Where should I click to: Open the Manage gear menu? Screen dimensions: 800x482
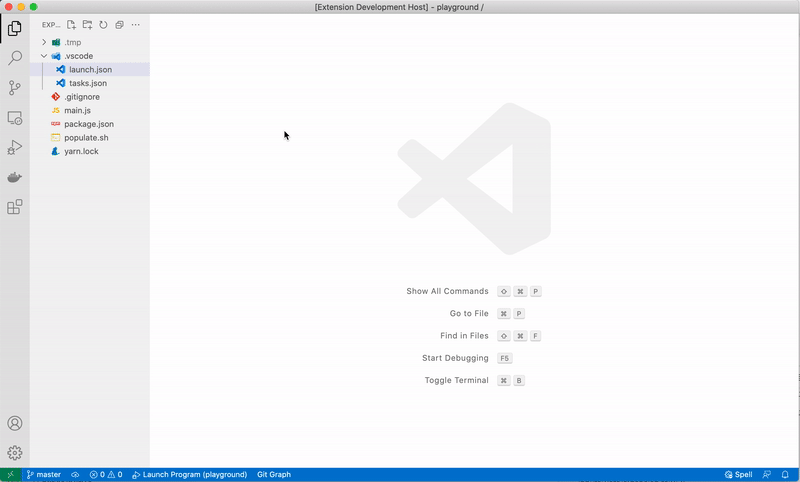[15, 453]
